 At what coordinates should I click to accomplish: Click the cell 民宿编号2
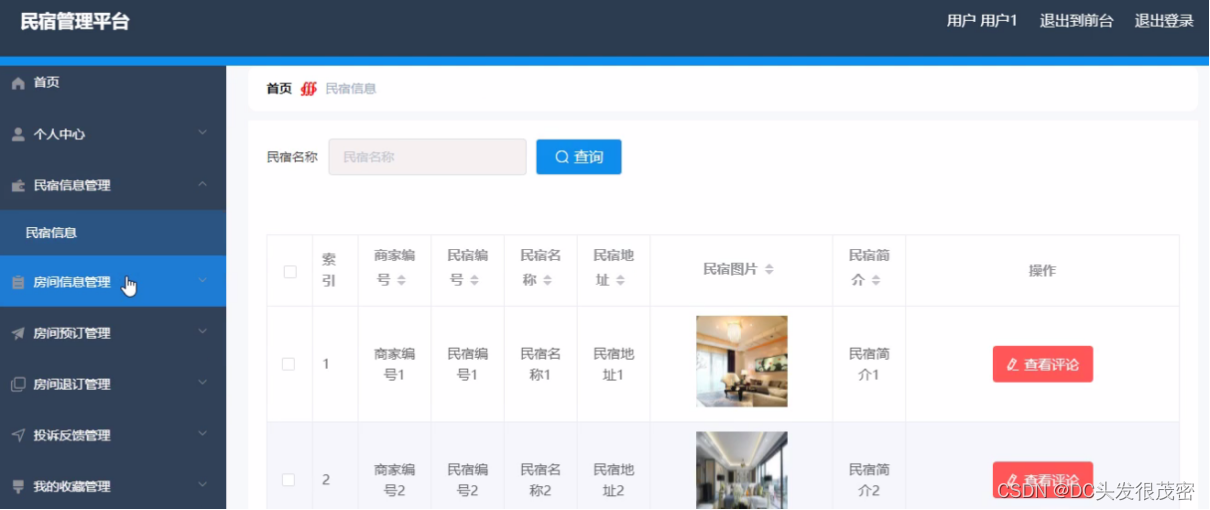coord(467,480)
